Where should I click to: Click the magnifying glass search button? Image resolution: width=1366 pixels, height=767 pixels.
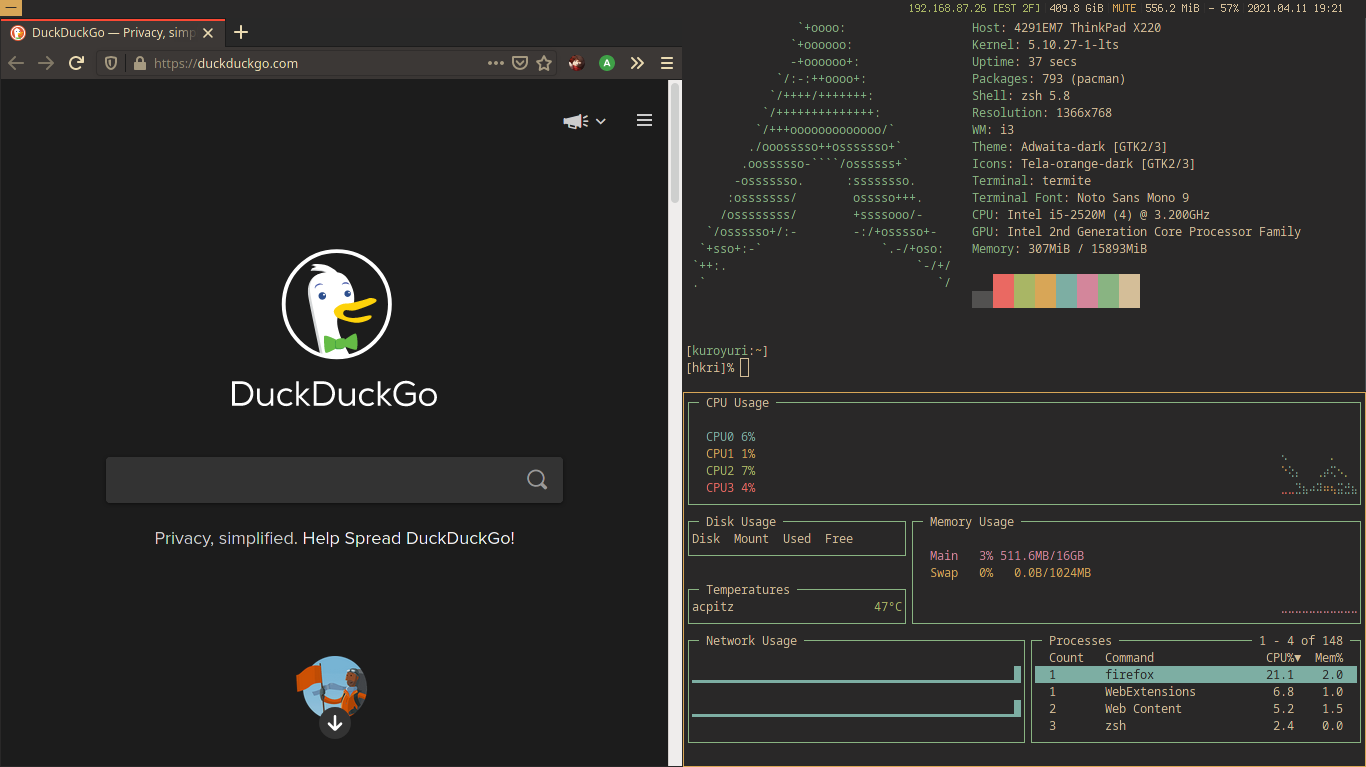pos(537,480)
